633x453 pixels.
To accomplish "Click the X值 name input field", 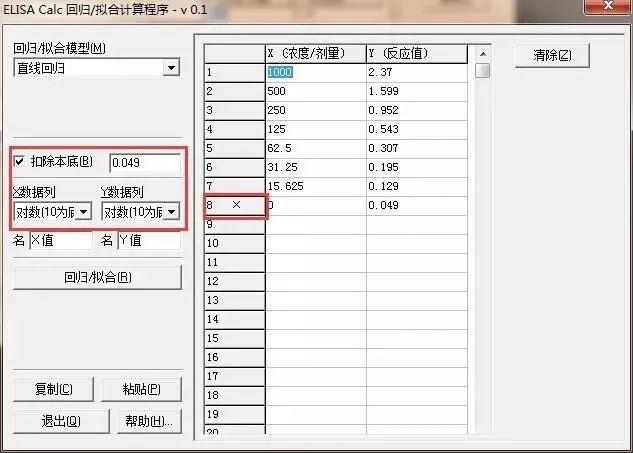I will tap(61, 241).
